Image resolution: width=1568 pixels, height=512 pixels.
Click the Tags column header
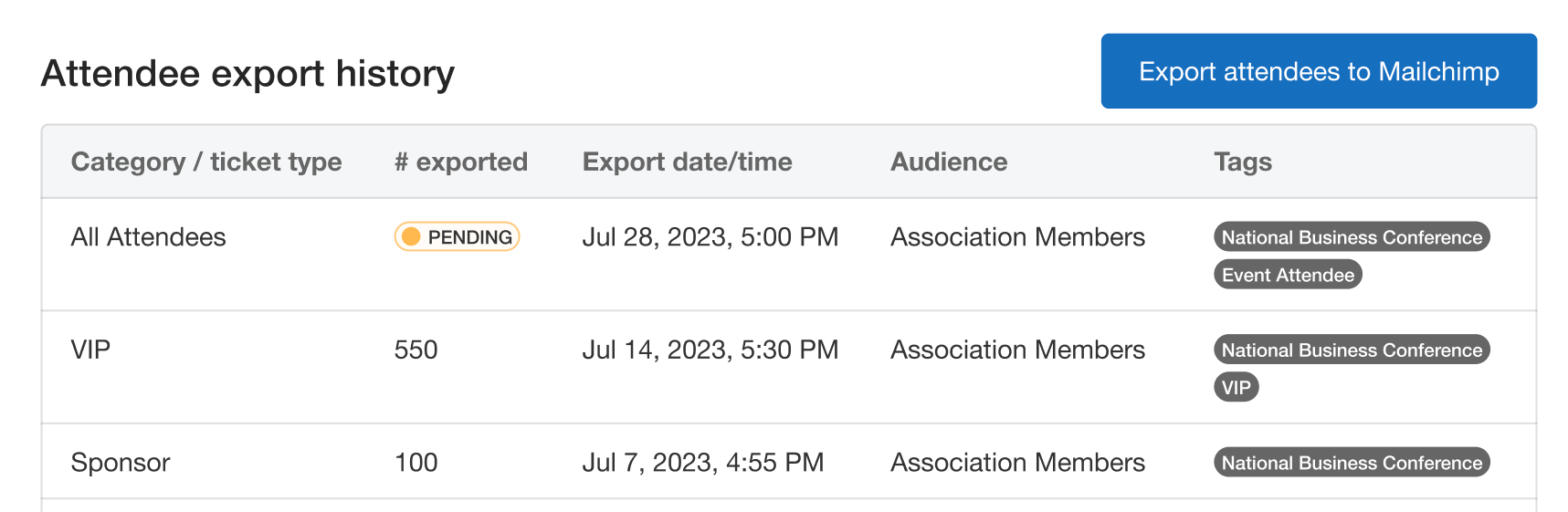tap(1242, 162)
